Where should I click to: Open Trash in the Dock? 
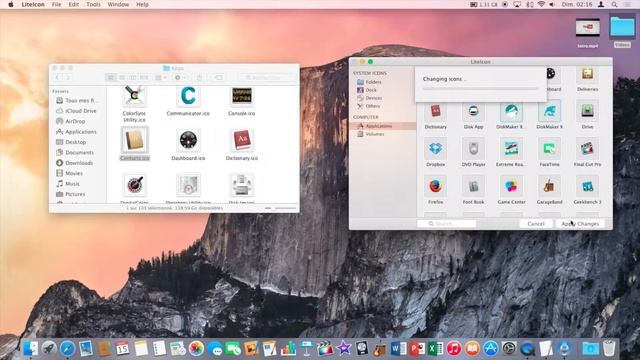(609, 349)
